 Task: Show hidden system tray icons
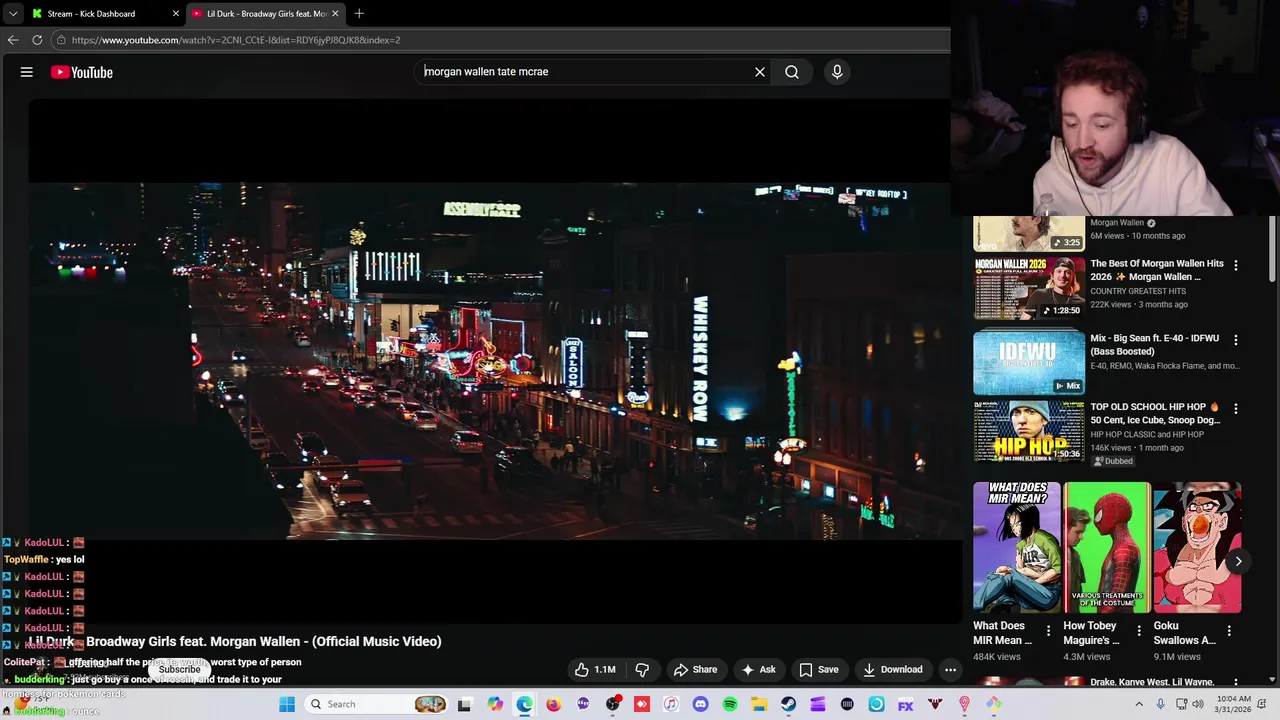(1138, 704)
